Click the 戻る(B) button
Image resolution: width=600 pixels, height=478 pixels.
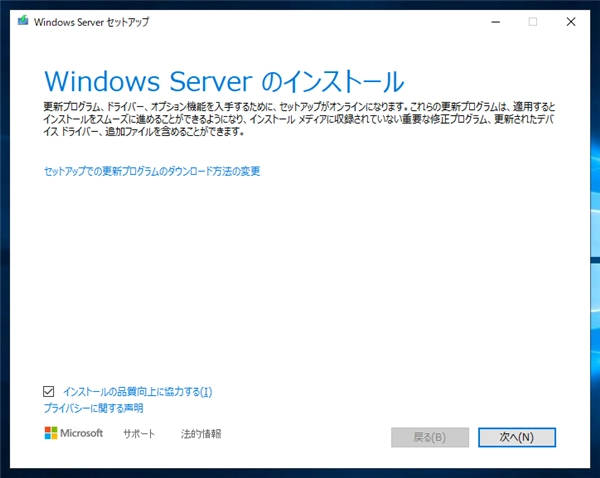point(430,437)
